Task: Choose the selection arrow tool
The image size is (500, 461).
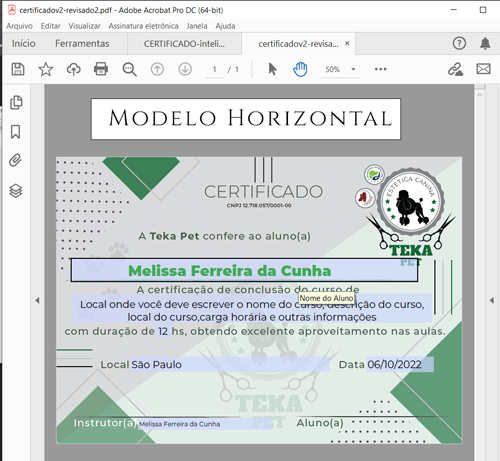Action: click(x=272, y=69)
